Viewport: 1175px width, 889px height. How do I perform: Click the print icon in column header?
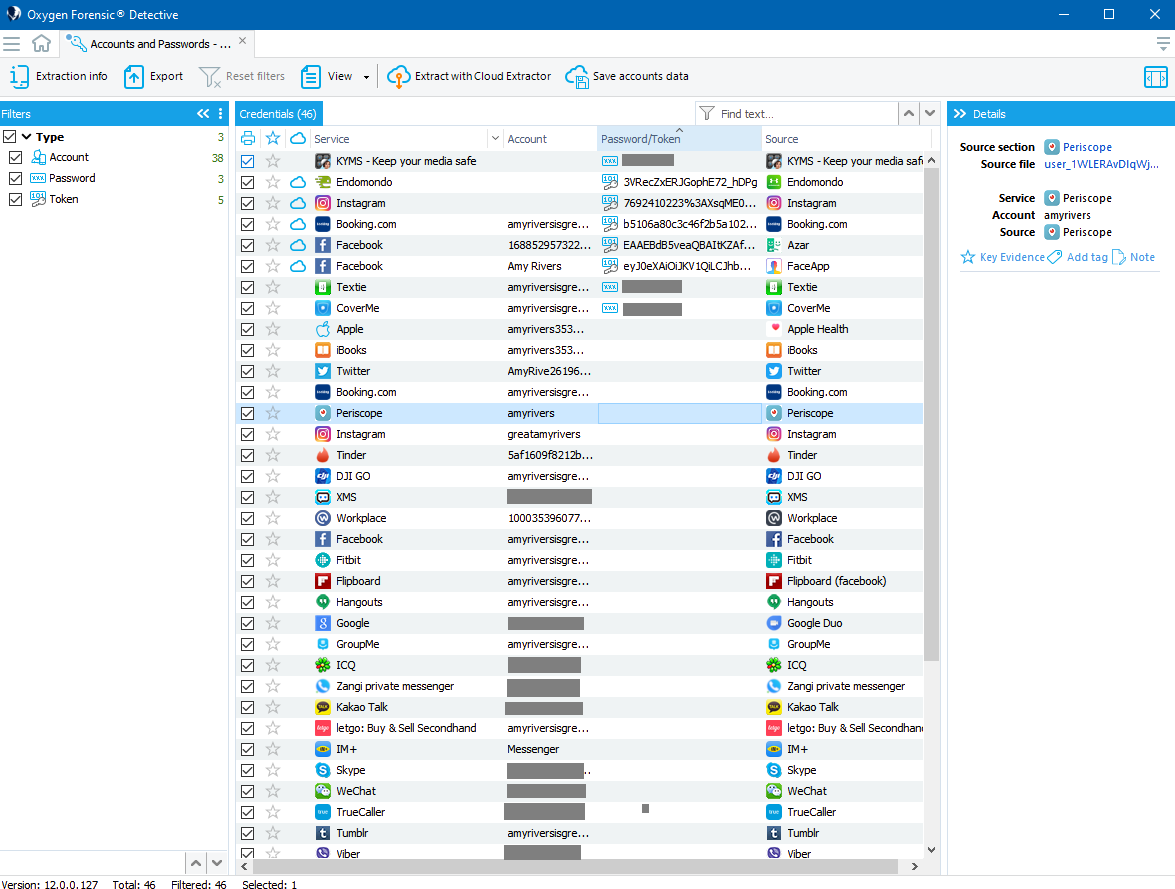click(x=248, y=139)
